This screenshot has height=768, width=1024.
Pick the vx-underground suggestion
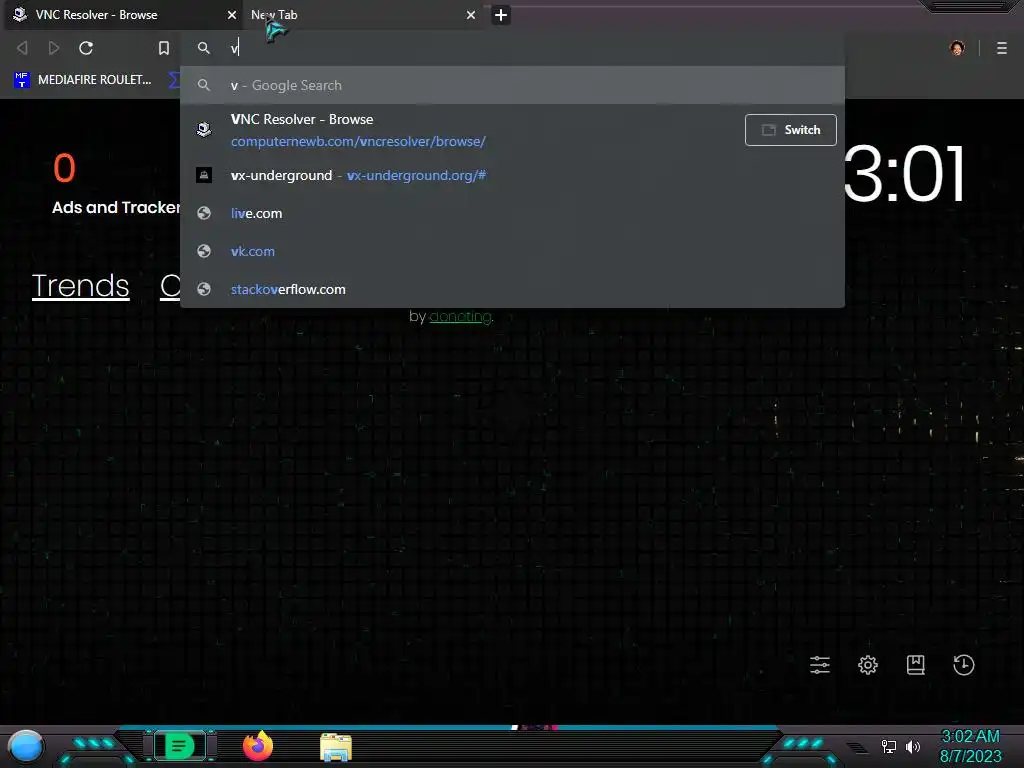pyautogui.click(x=512, y=175)
